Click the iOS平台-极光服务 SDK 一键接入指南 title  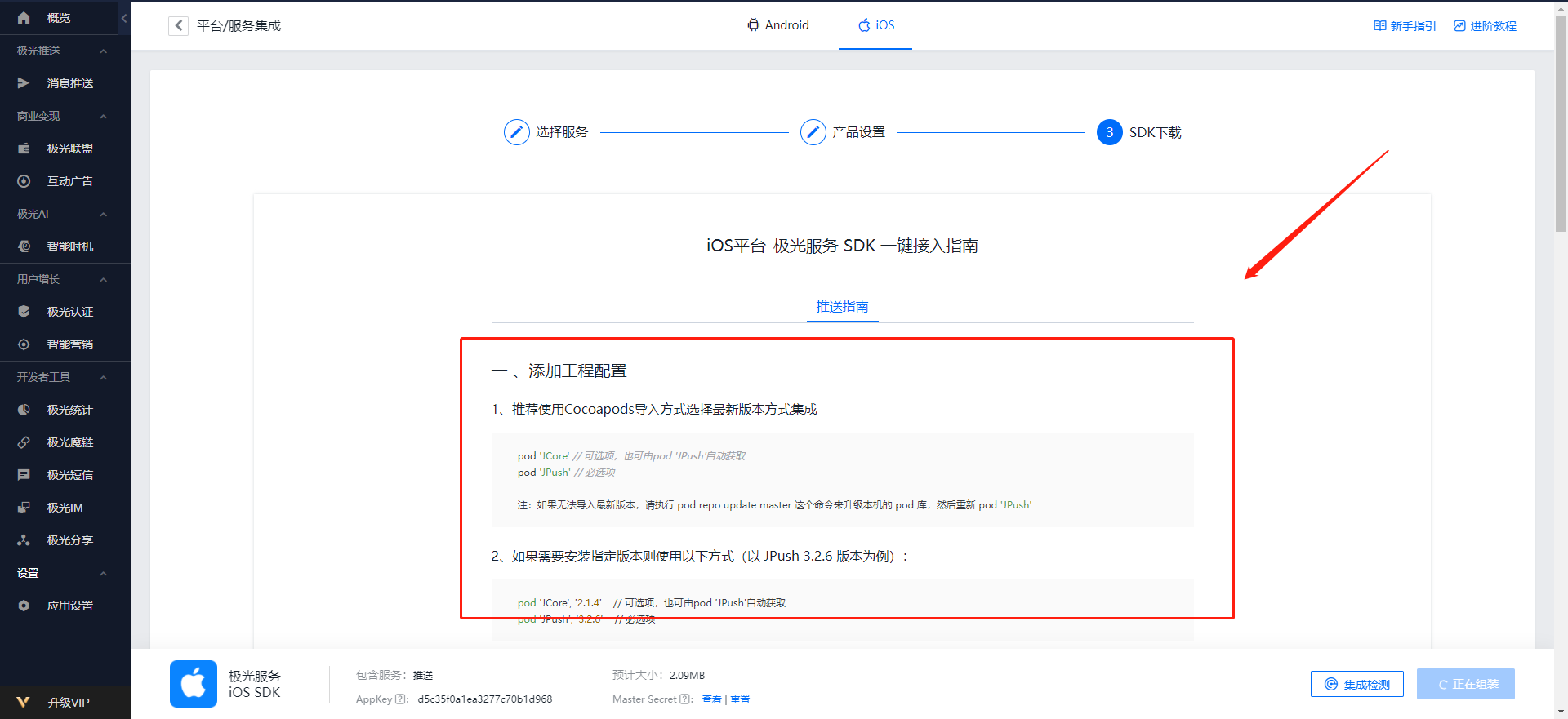[x=842, y=246]
